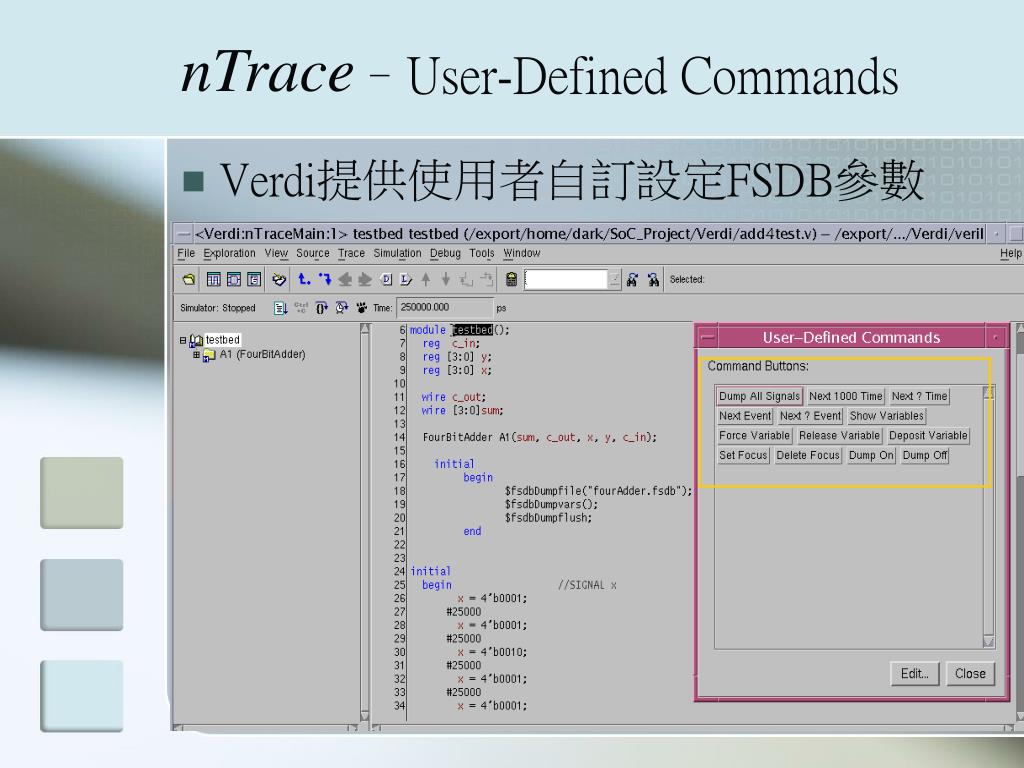
Task: Open the Exploration menu
Action: (229, 253)
